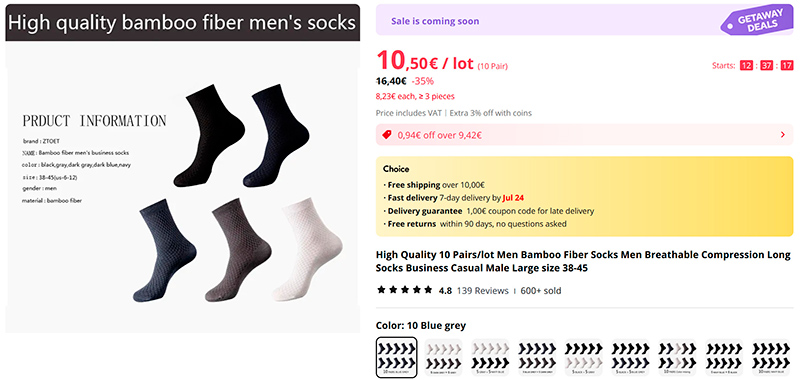Image resolution: width=800 pixels, height=380 pixels.
Task: Expand the 0,94€ off coupon arrow
Action: point(783,135)
